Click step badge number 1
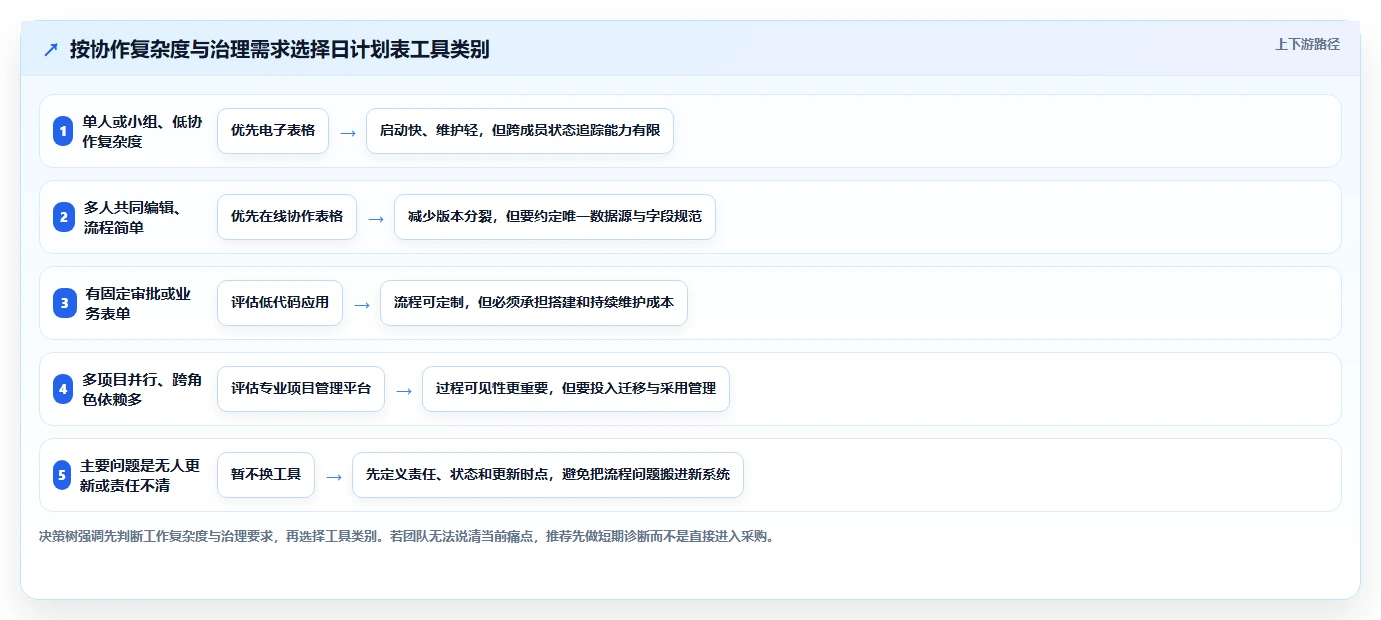 [x=63, y=131]
